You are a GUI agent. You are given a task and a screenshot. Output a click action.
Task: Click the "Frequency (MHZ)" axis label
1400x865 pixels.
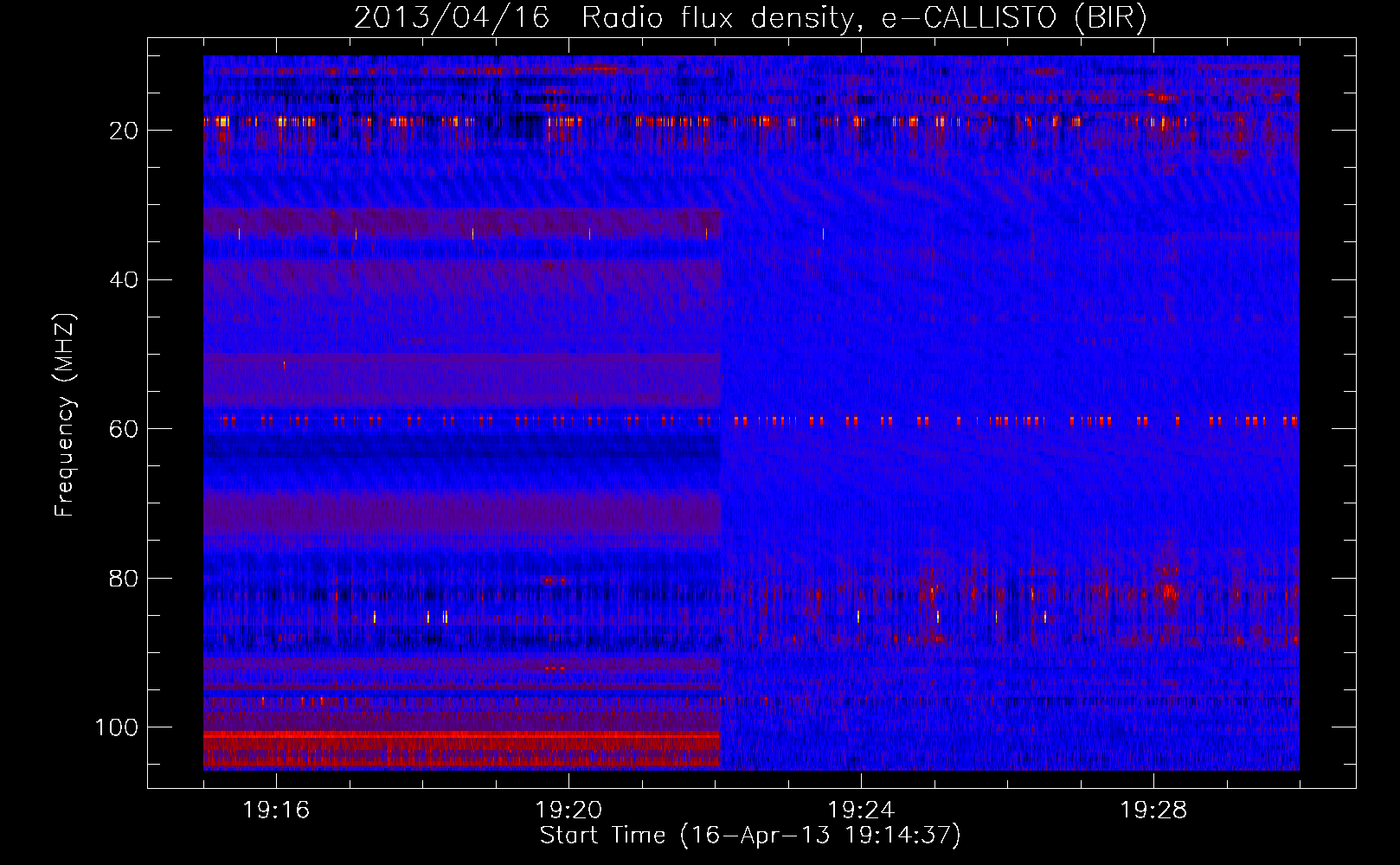point(65,415)
